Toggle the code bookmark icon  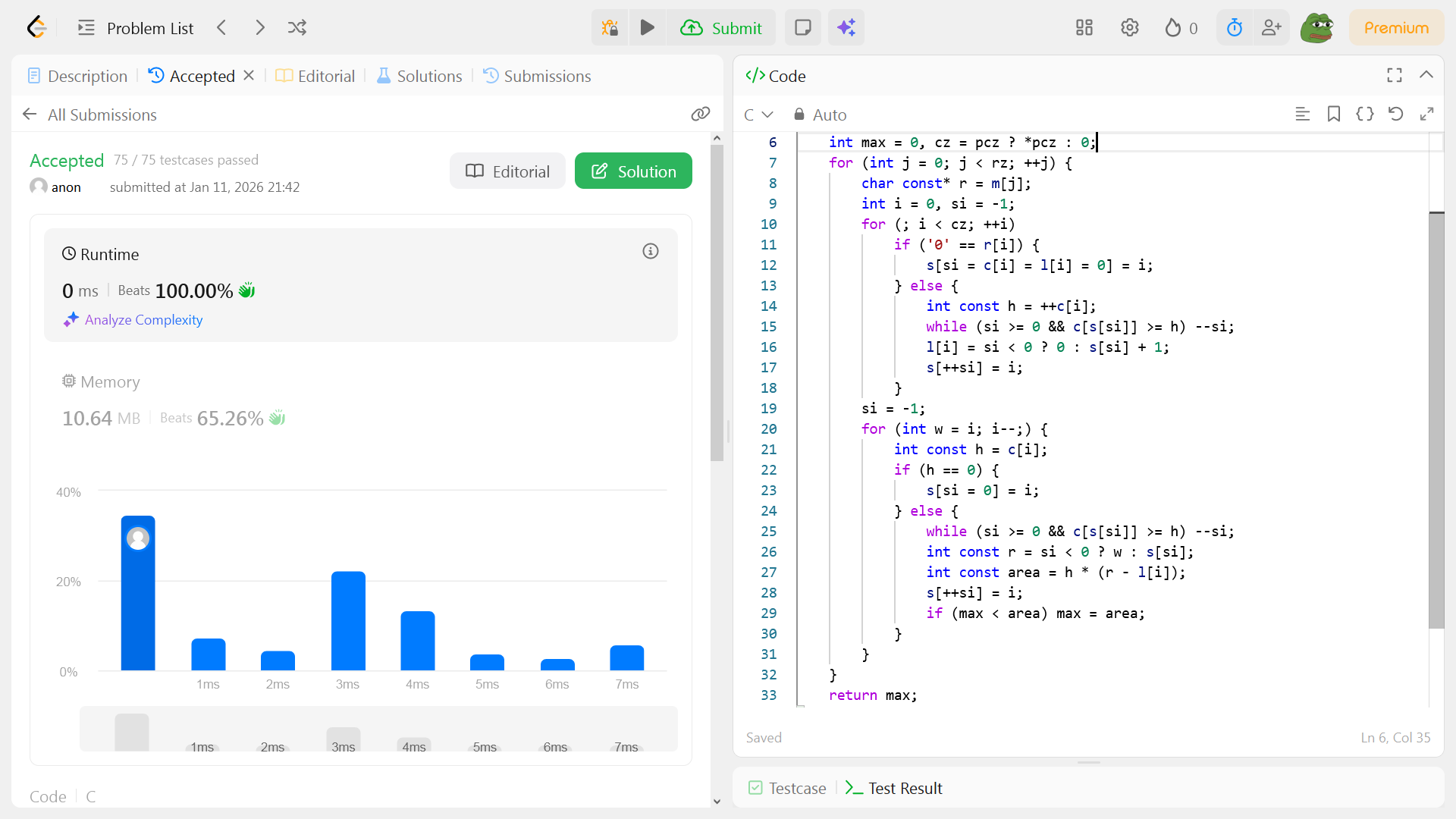pos(1333,115)
